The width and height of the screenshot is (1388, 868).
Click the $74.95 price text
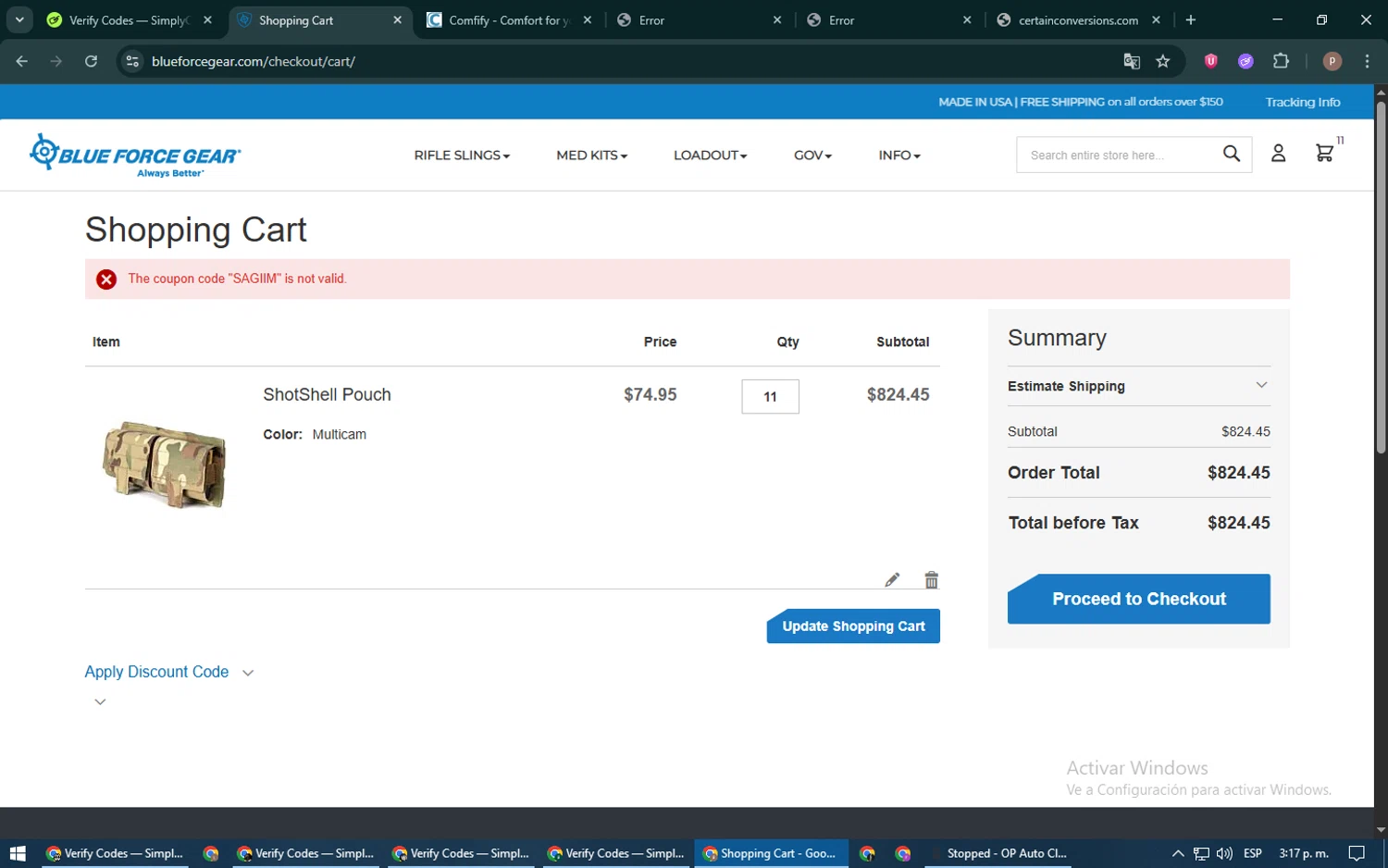coord(650,394)
